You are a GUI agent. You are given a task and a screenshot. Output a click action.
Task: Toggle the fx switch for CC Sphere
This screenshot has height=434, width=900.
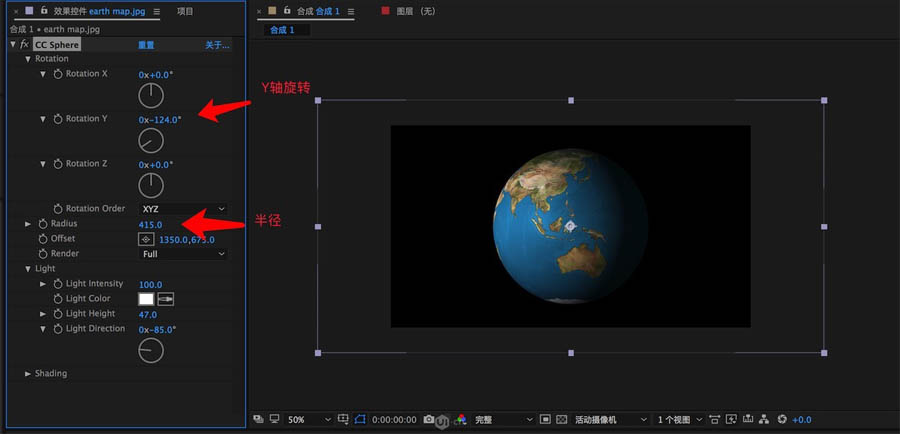tap(25, 44)
